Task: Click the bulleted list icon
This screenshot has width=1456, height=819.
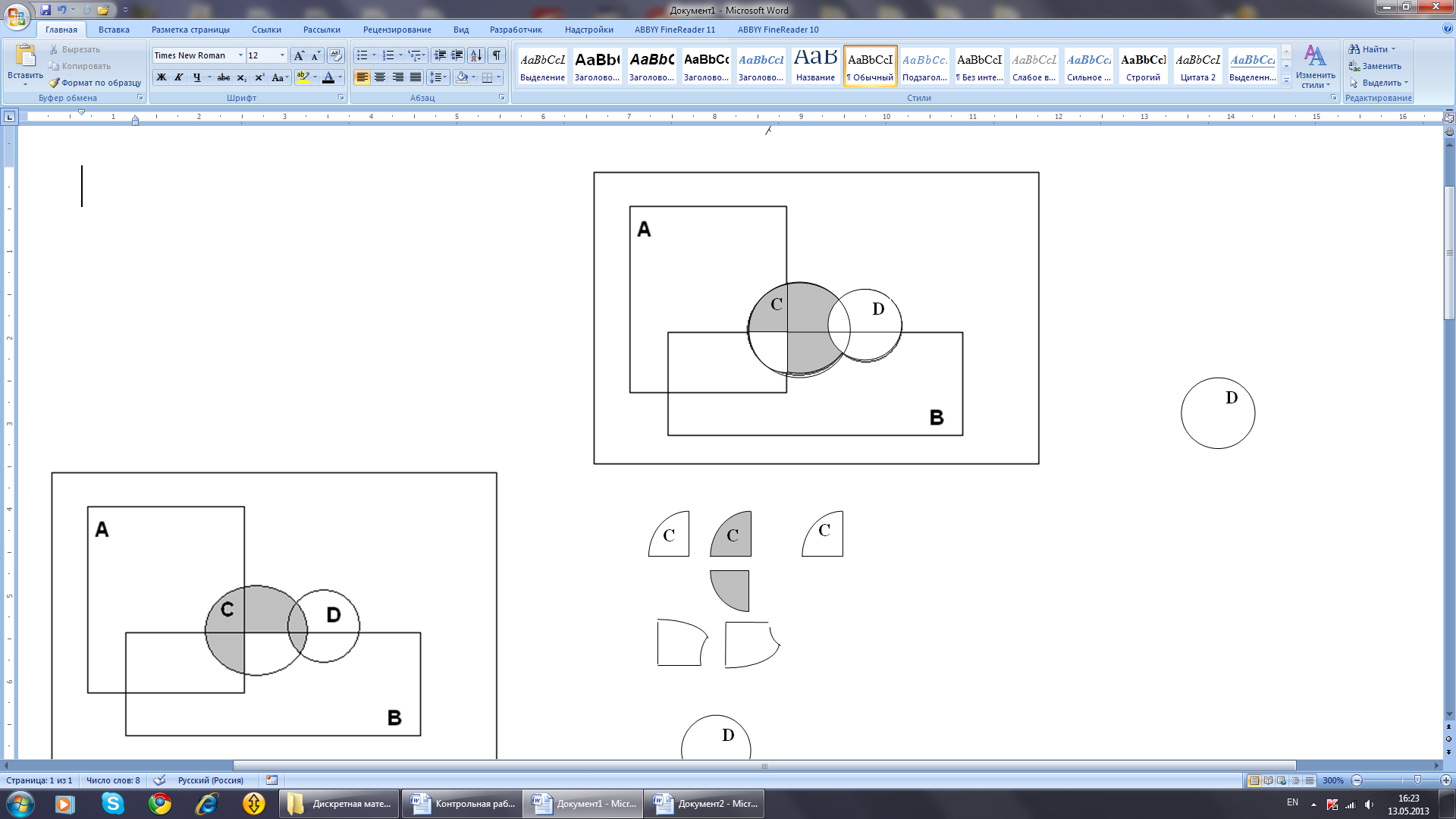Action: [362, 55]
